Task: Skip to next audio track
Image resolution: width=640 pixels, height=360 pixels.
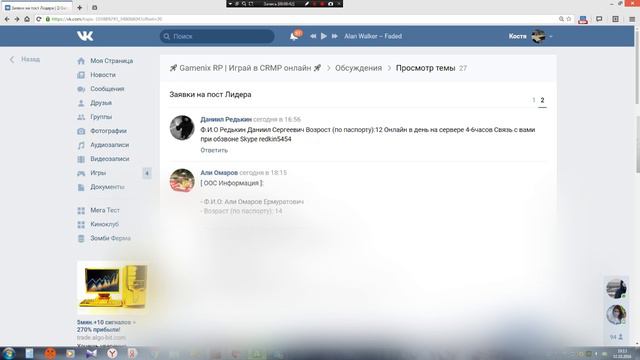Action: click(334, 36)
